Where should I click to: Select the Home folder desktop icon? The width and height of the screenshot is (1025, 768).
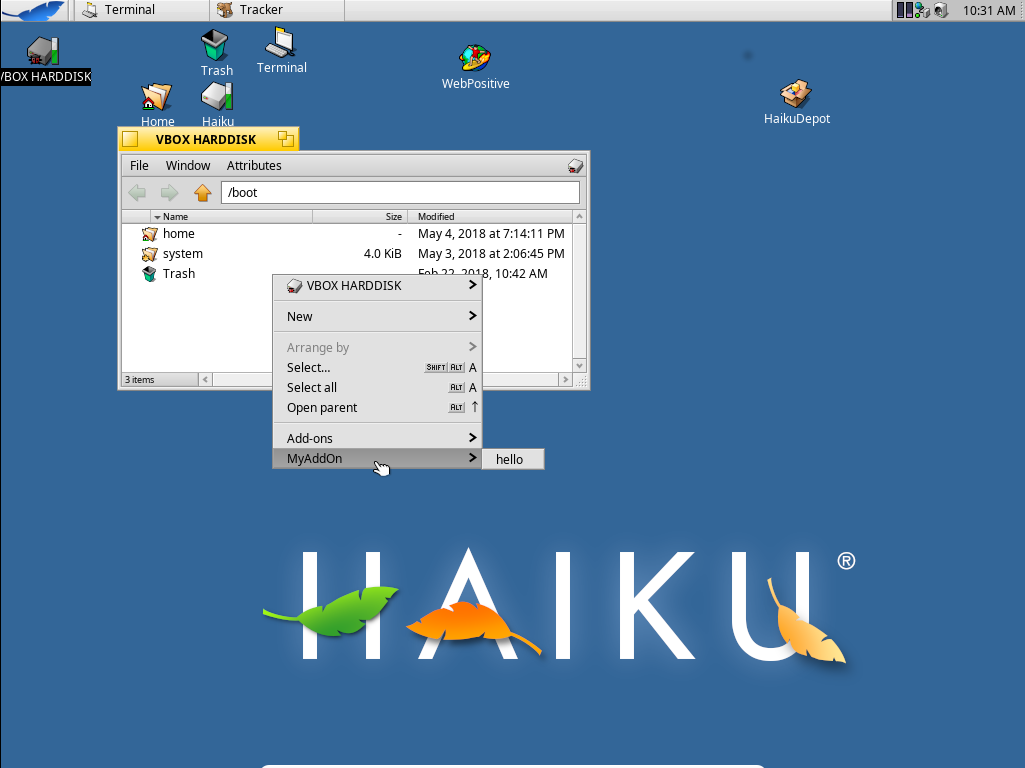[158, 105]
